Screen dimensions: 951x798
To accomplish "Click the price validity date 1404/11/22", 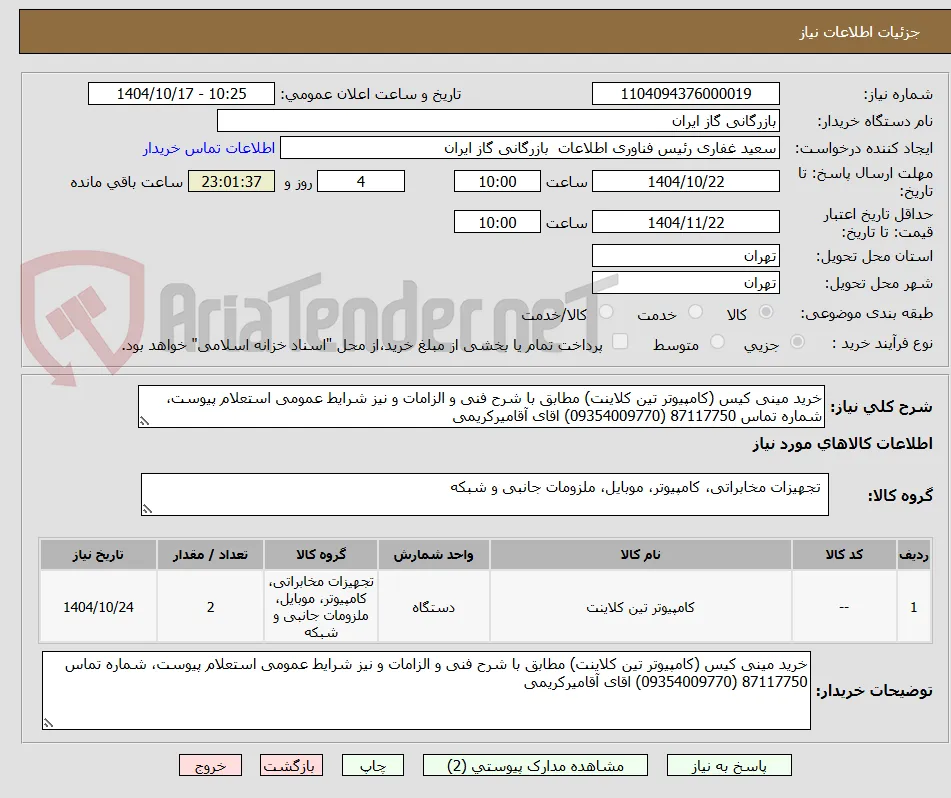I will coord(685,222).
